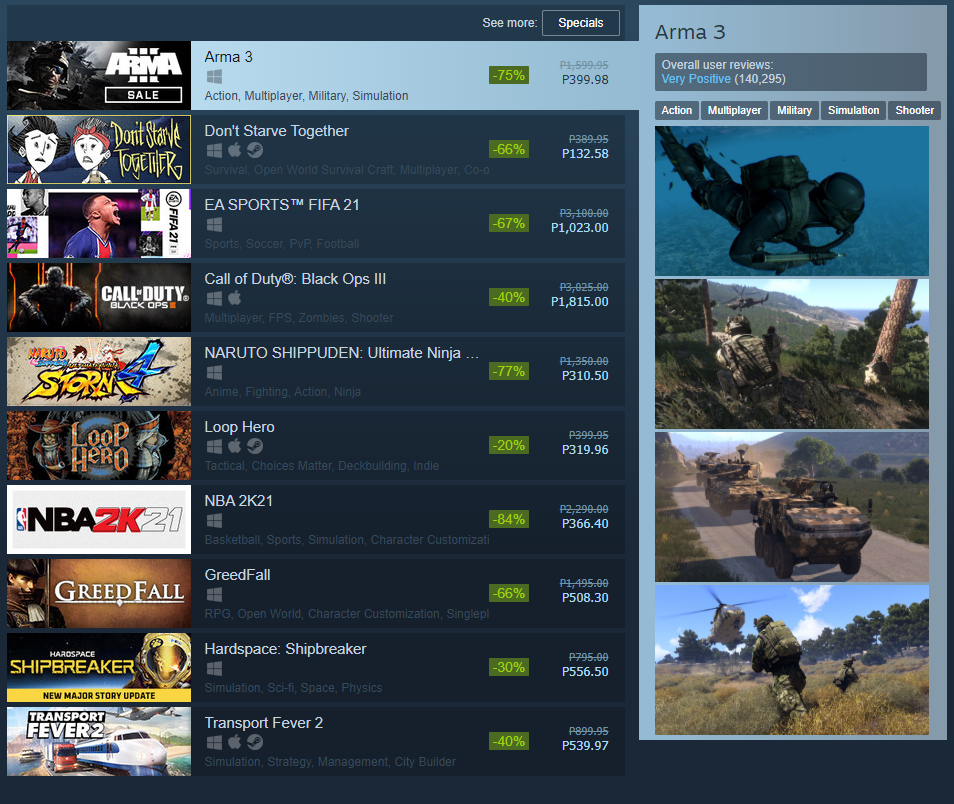Click the Arma 3 SALE capsule image
954x804 pixels.
(x=99, y=75)
